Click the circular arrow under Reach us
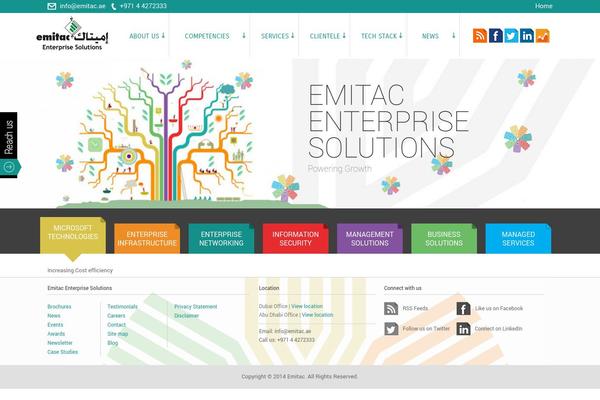 pyautogui.click(x=10, y=167)
